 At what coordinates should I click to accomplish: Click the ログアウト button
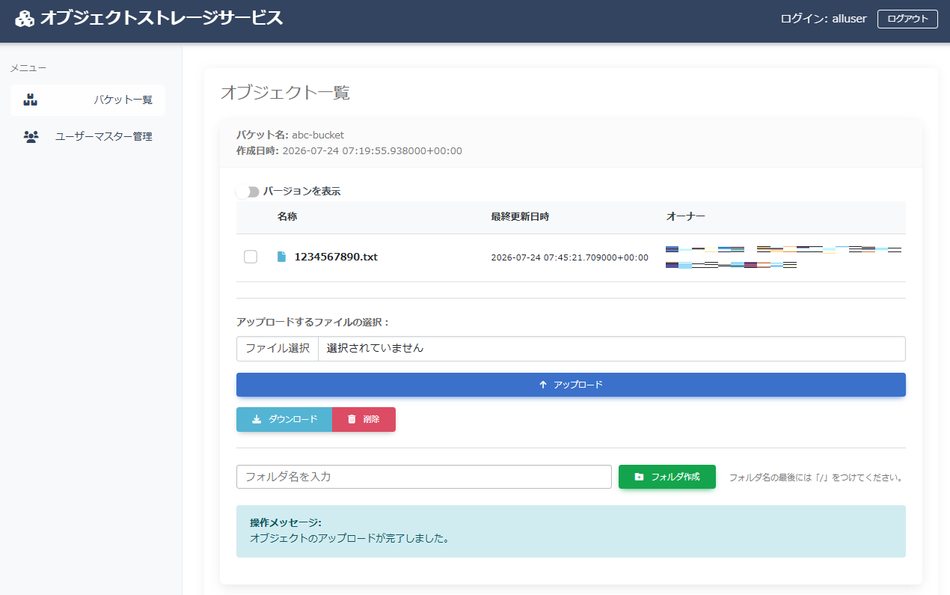click(907, 19)
